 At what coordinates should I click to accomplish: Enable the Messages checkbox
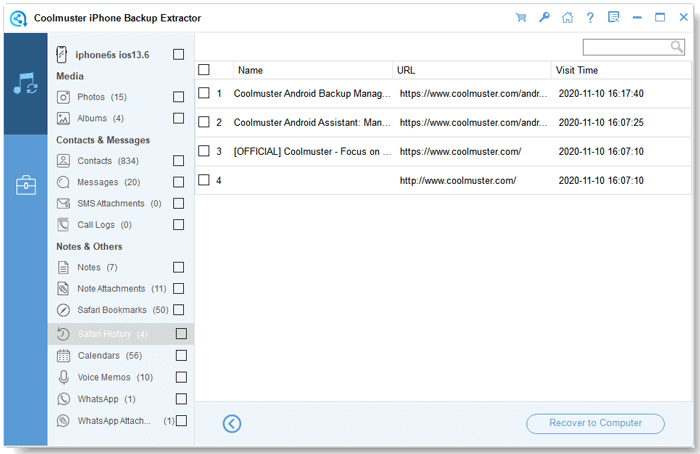(x=178, y=182)
